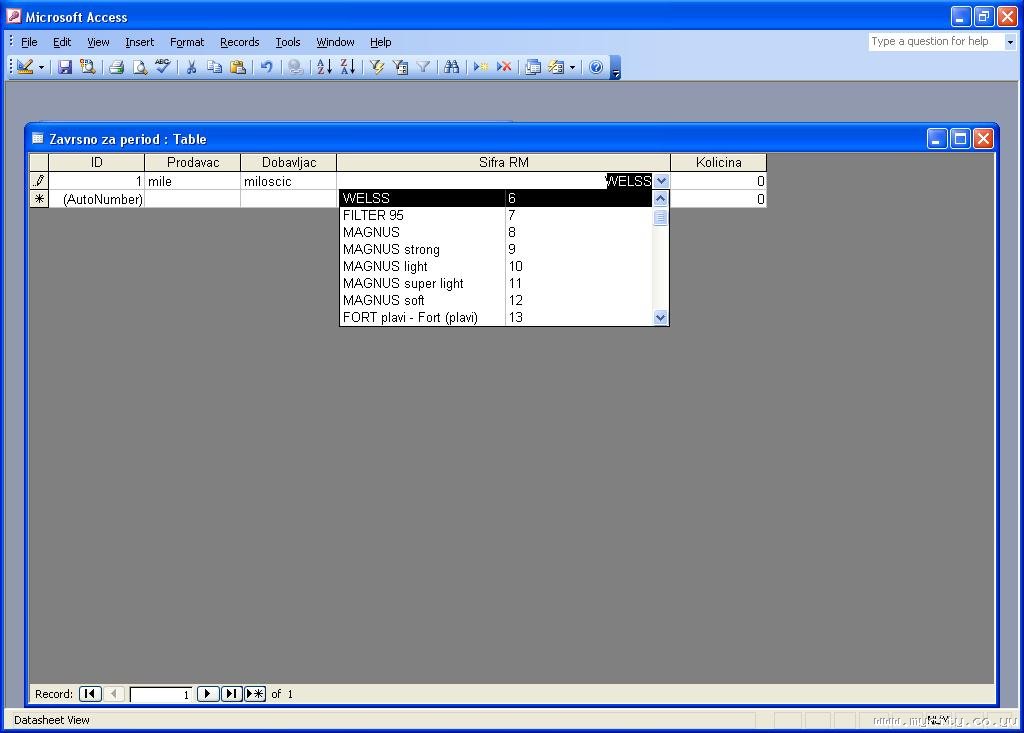The width and height of the screenshot is (1024, 733).
Task: Collapse the Sifra RM combo box arrow
Action: [x=662, y=181]
